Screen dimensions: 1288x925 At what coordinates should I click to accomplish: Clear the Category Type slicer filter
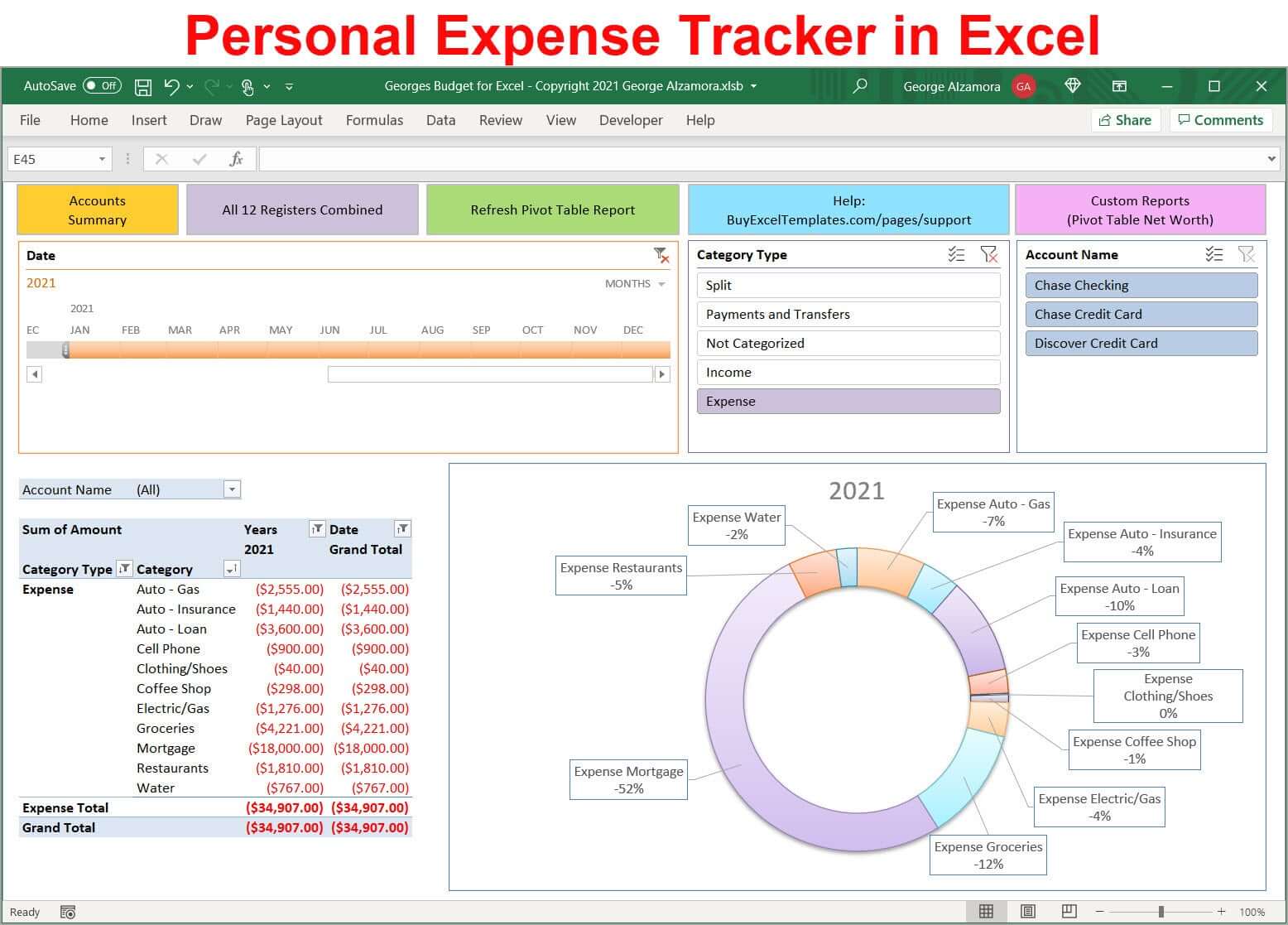[x=988, y=254]
